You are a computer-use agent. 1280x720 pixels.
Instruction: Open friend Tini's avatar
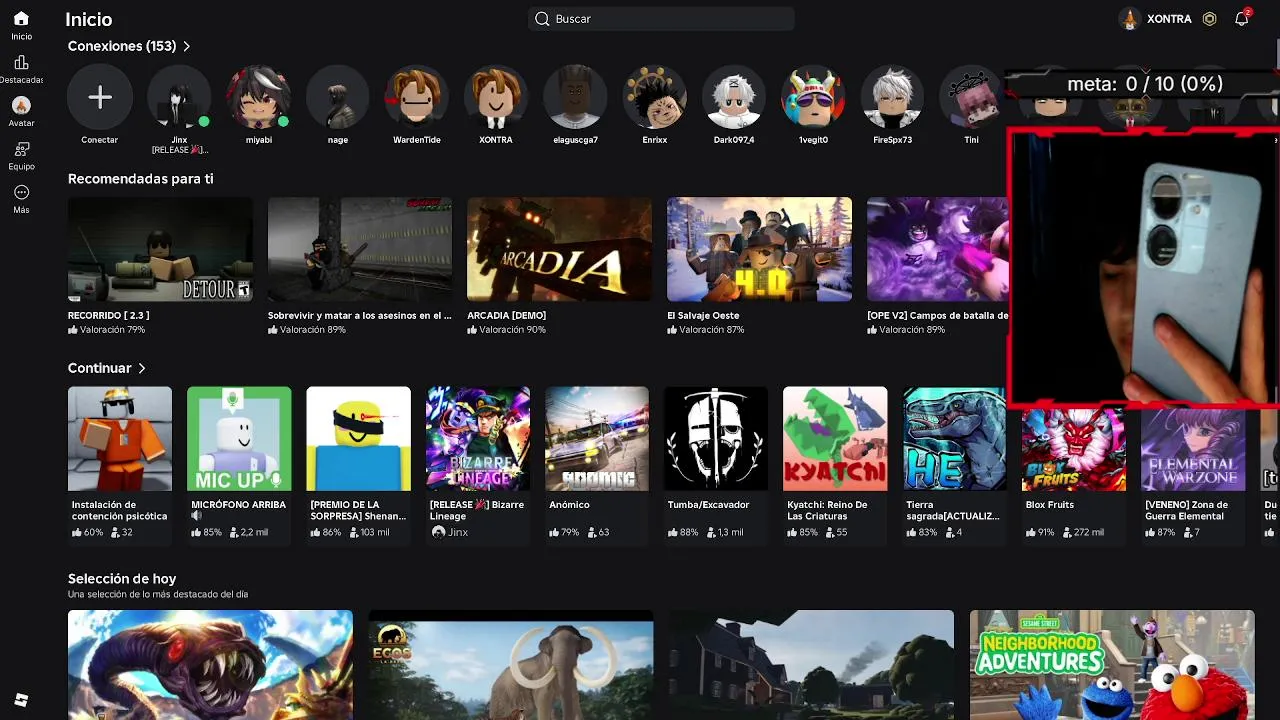click(971, 97)
